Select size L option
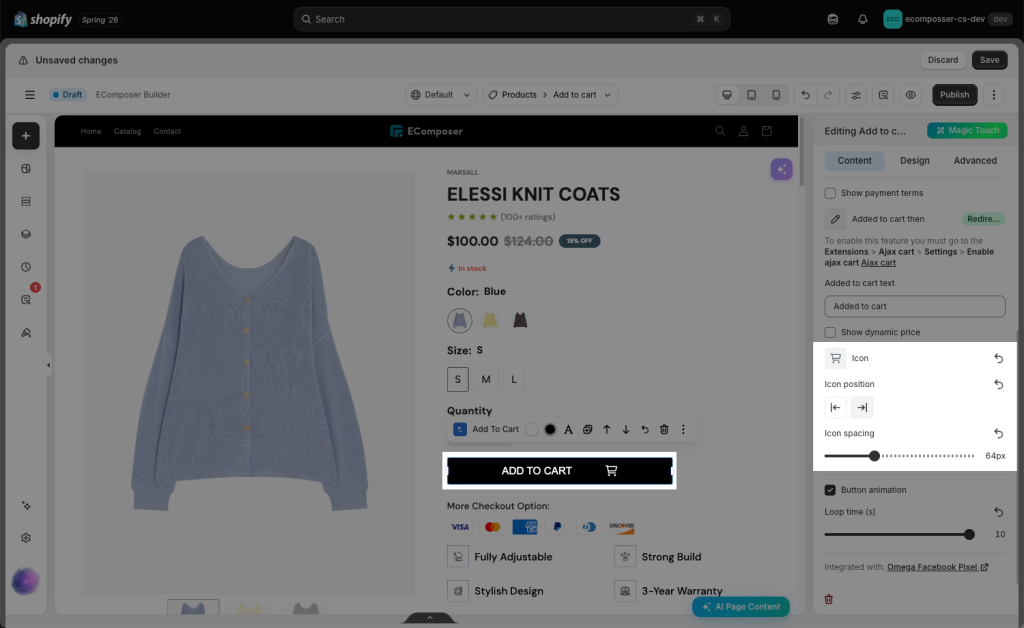Viewport: 1024px width, 628px height. pos(514,379)
